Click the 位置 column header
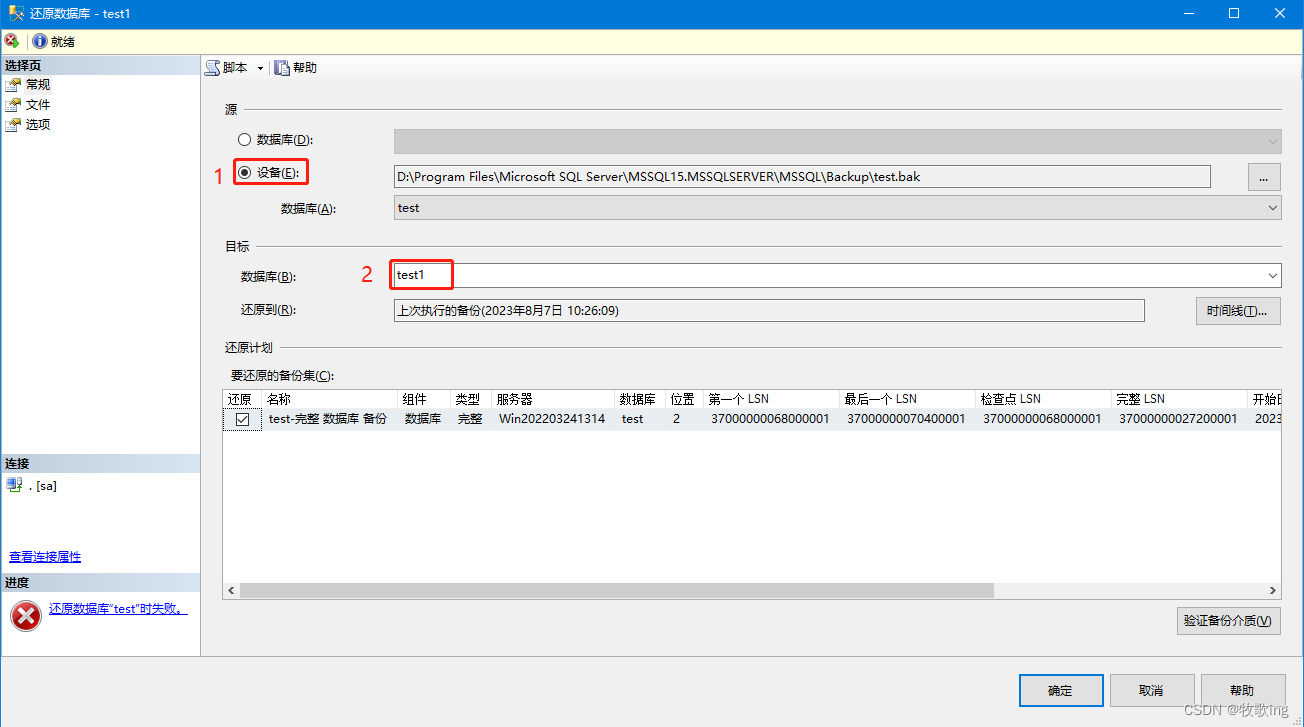1304x727 pixels. (685, 399)
